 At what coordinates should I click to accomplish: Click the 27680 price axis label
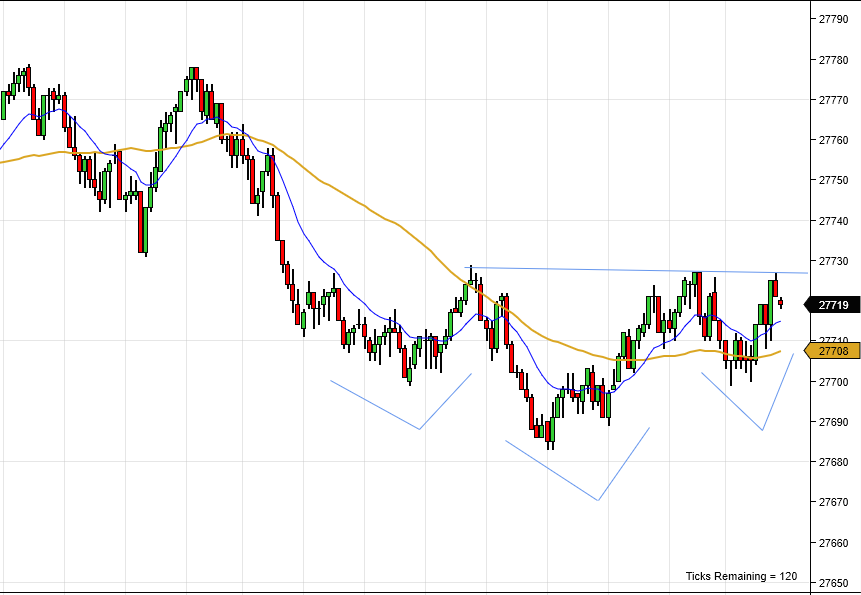tap(833, 462)
